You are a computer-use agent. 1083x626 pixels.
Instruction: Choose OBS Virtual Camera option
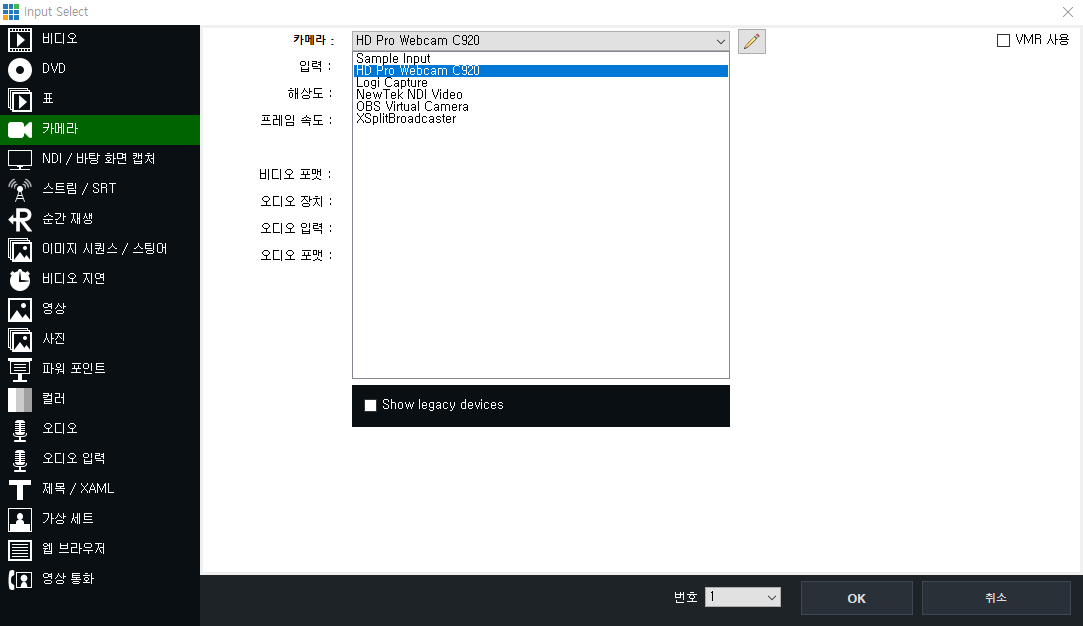pyautogui.click(x=540, y=106)
